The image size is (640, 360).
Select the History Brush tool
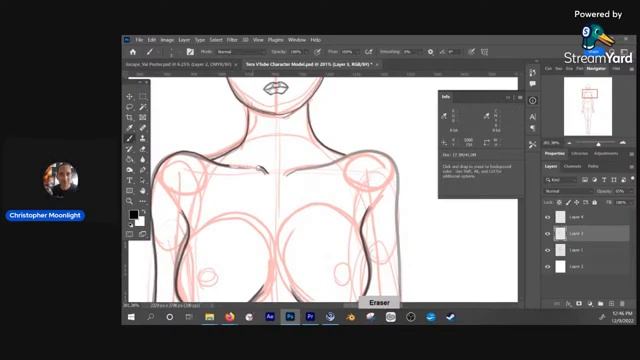pyautogui.click(x=129, y=149)
